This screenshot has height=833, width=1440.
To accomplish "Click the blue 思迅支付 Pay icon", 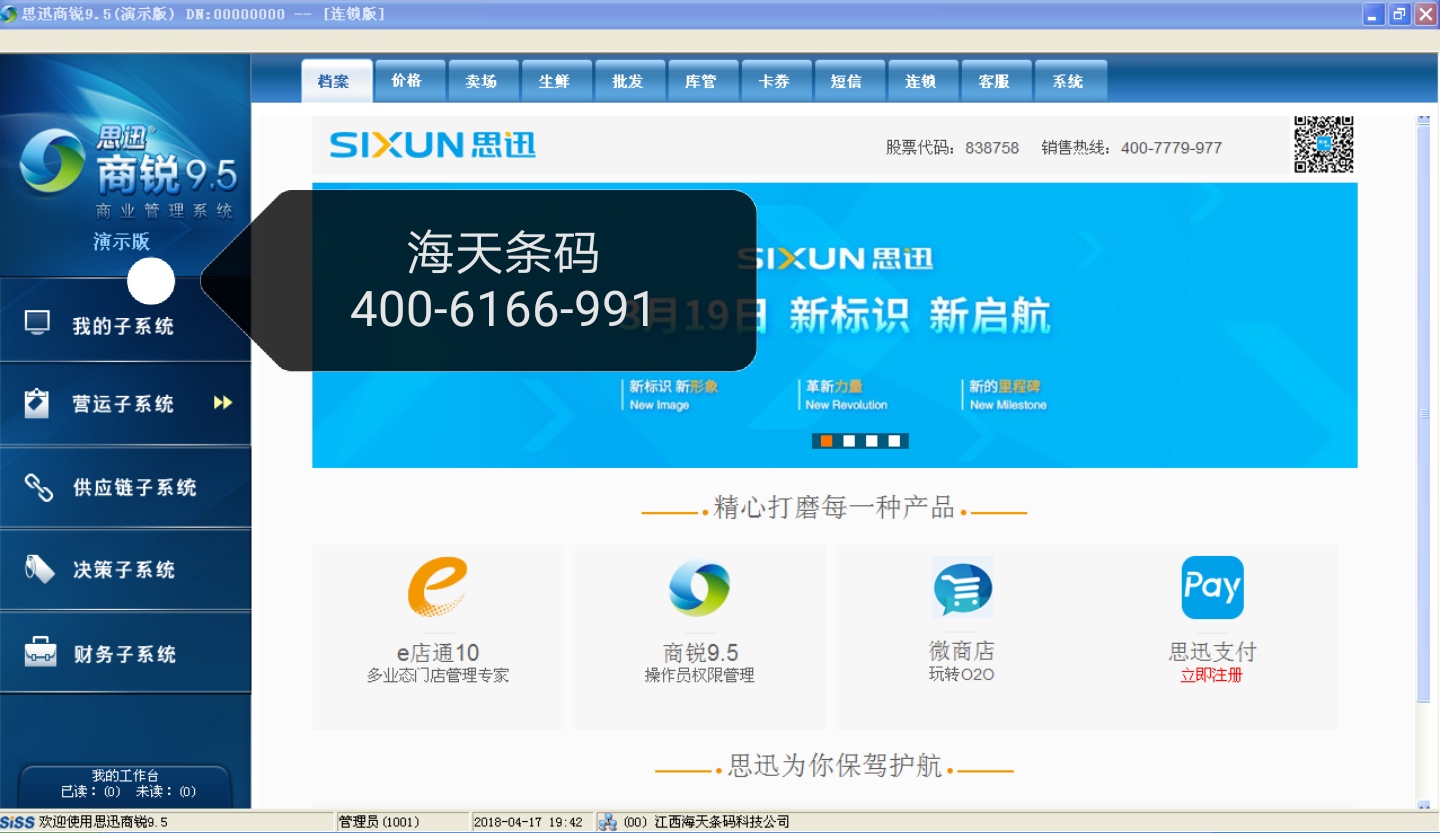I will (x=1212, y=588).
